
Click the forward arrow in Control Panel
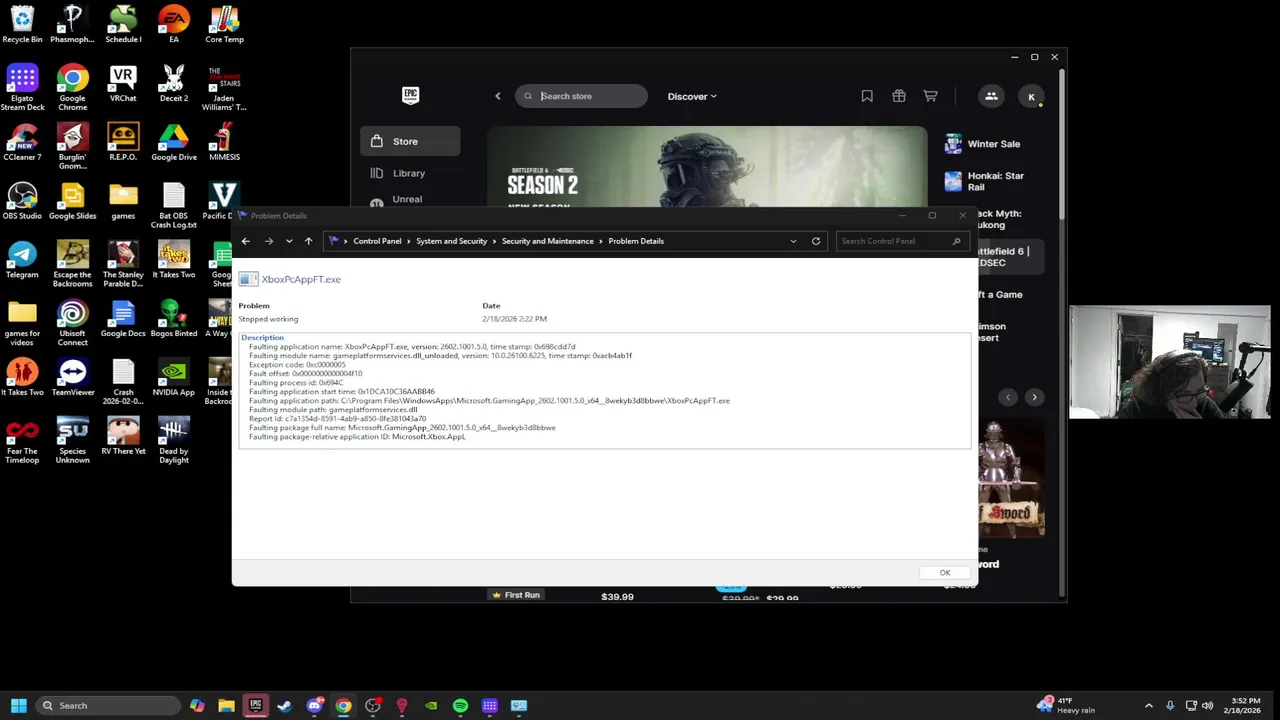268,241
